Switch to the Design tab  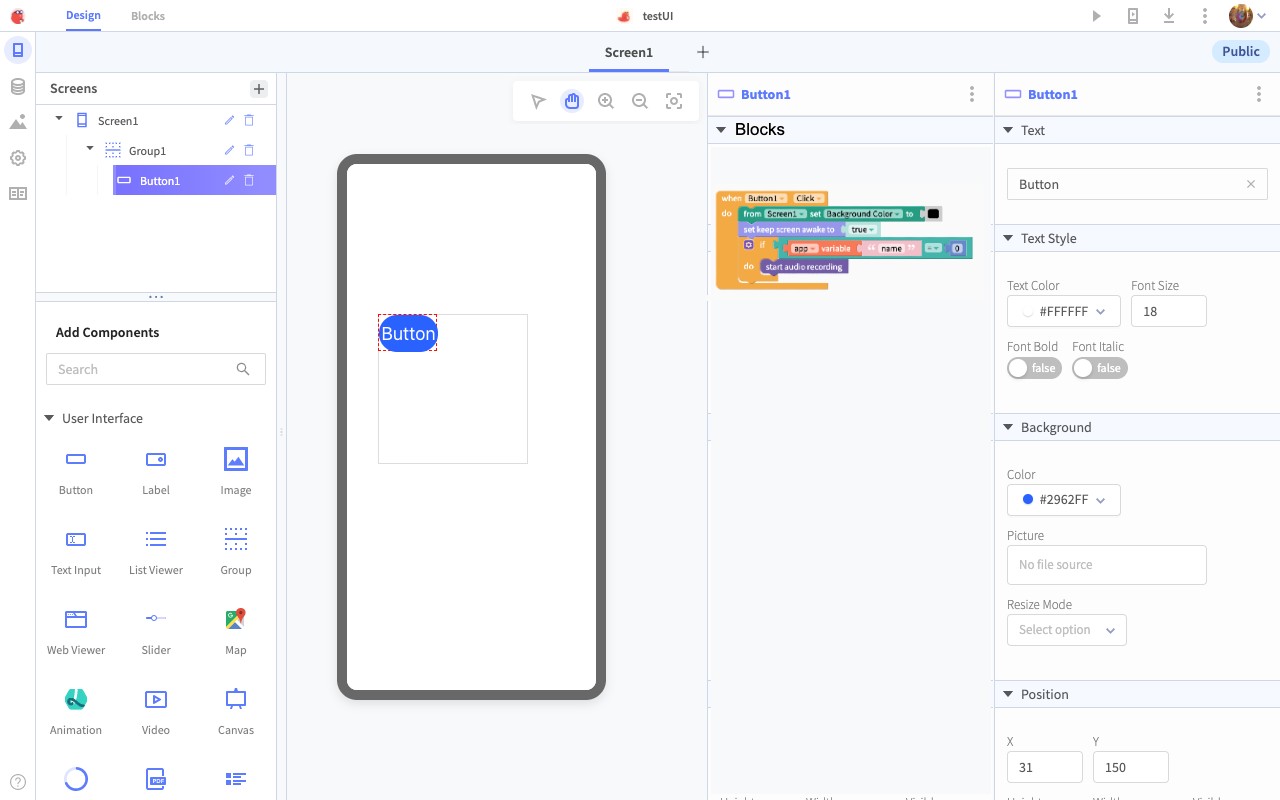(83, 15)
